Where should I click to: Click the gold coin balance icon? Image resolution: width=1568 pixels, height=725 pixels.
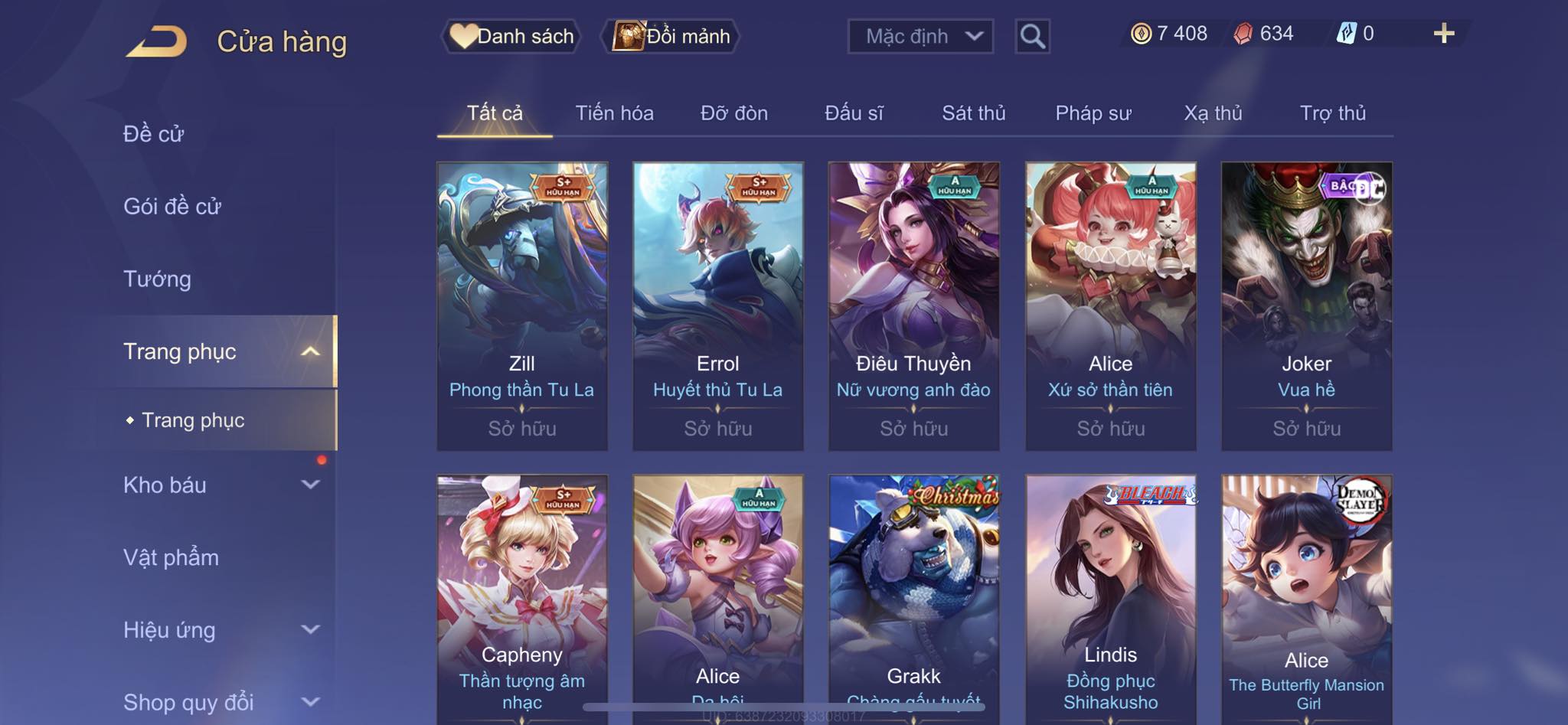1141,34
